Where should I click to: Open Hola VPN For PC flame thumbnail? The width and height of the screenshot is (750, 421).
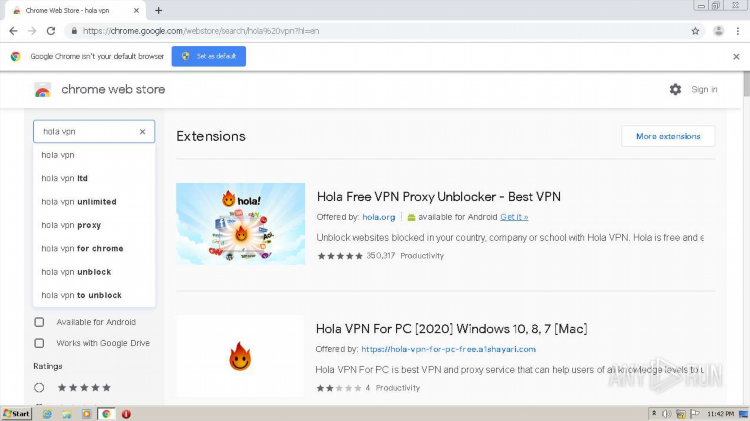(240, 356)
